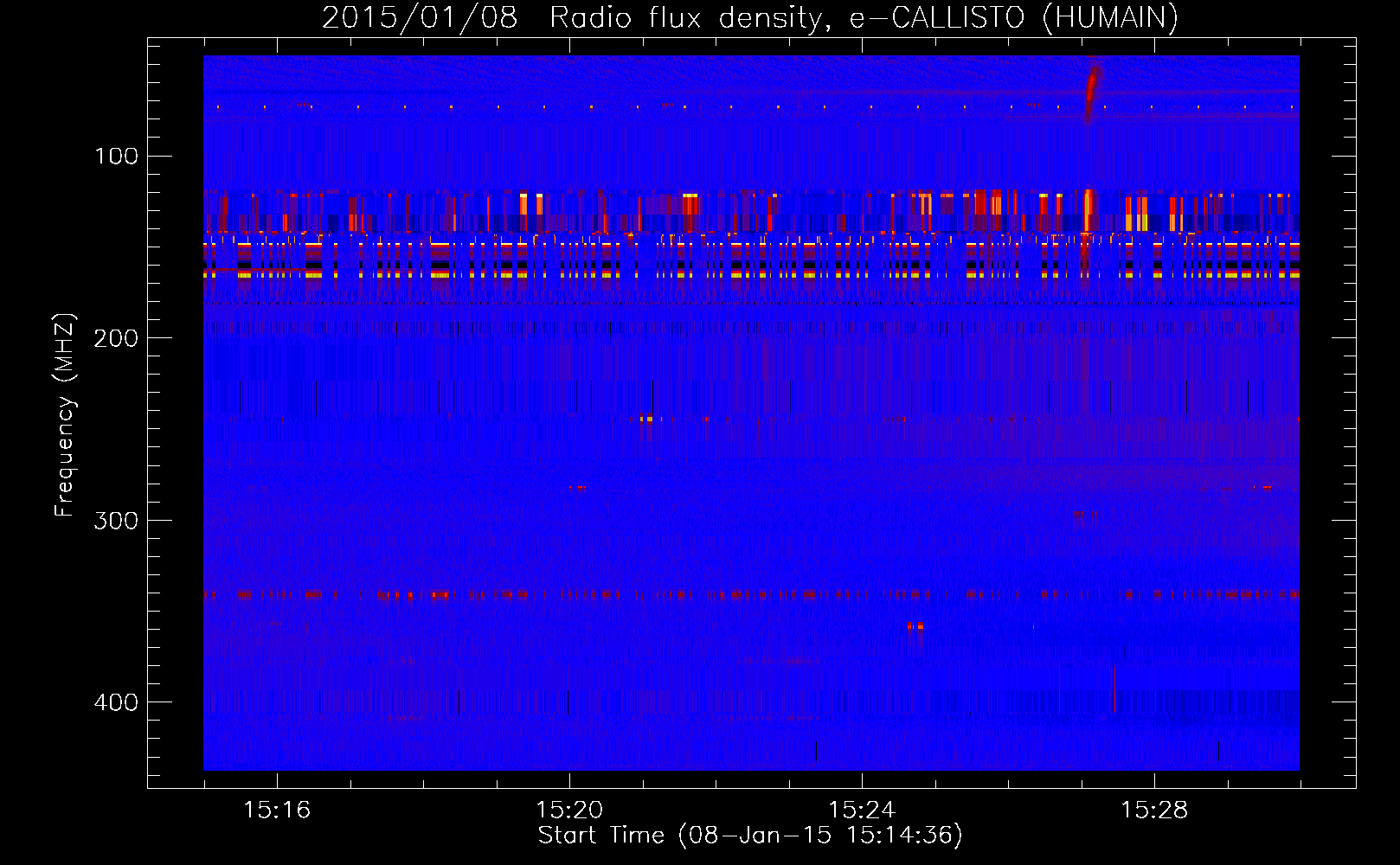Click the 400 frequency tick label
The width and height of the screenshot is (1400, 865).
tap(116, 702)
